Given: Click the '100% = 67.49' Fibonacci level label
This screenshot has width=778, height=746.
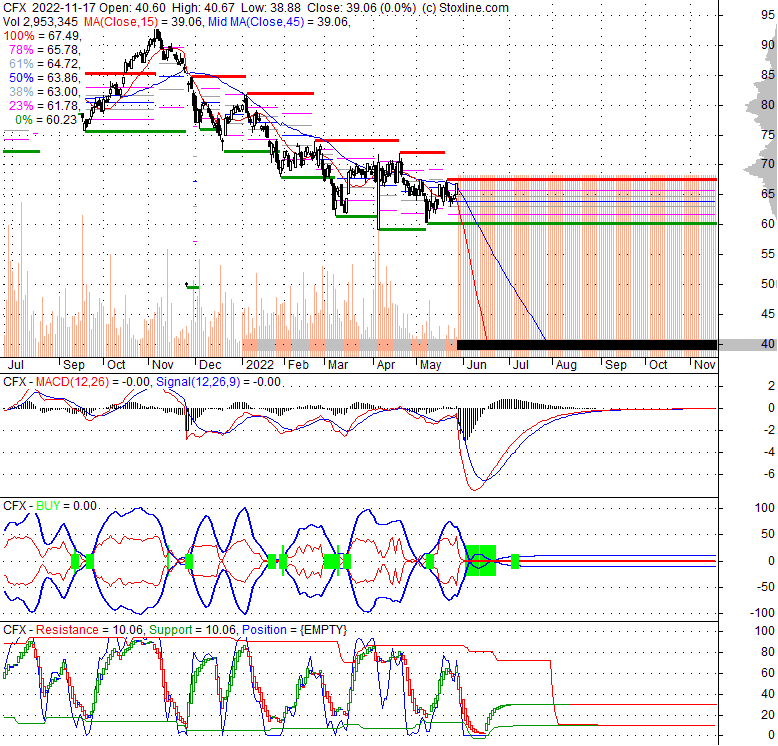Looking at the screenshot, I should pyautogui.click(x=42, y=36).
